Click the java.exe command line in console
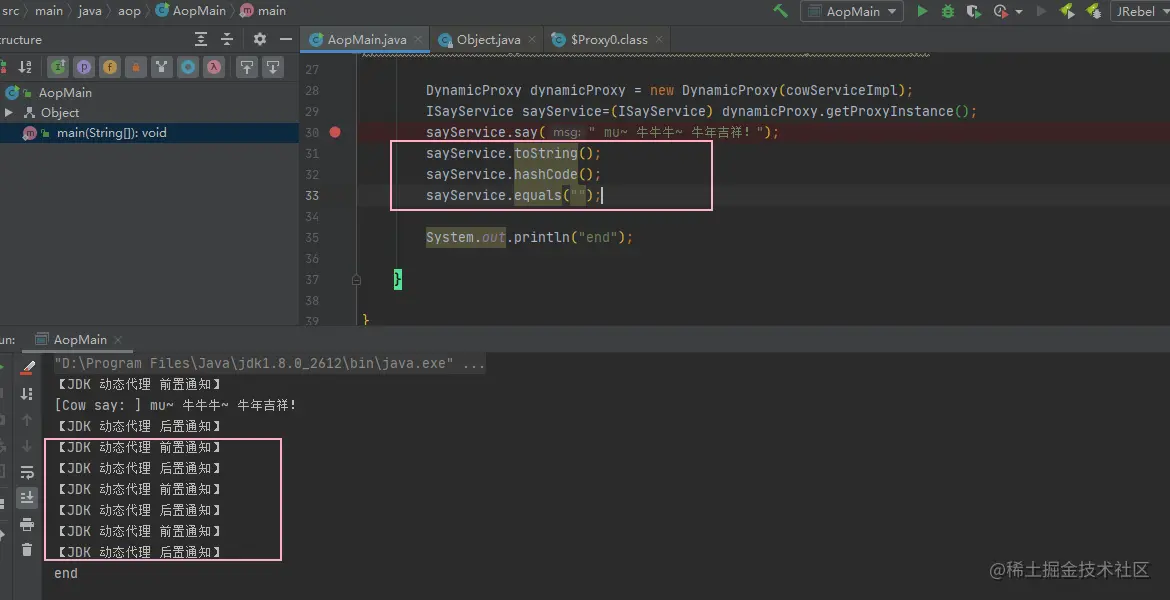 269,363
